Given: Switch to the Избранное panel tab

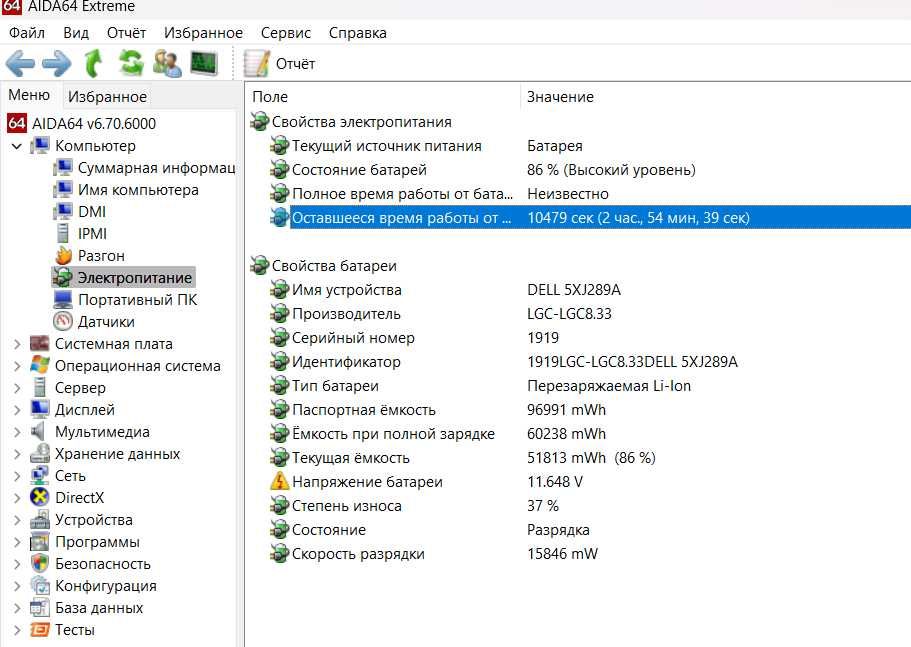Looking at the screenshot, I should click(x=107, y=96).
